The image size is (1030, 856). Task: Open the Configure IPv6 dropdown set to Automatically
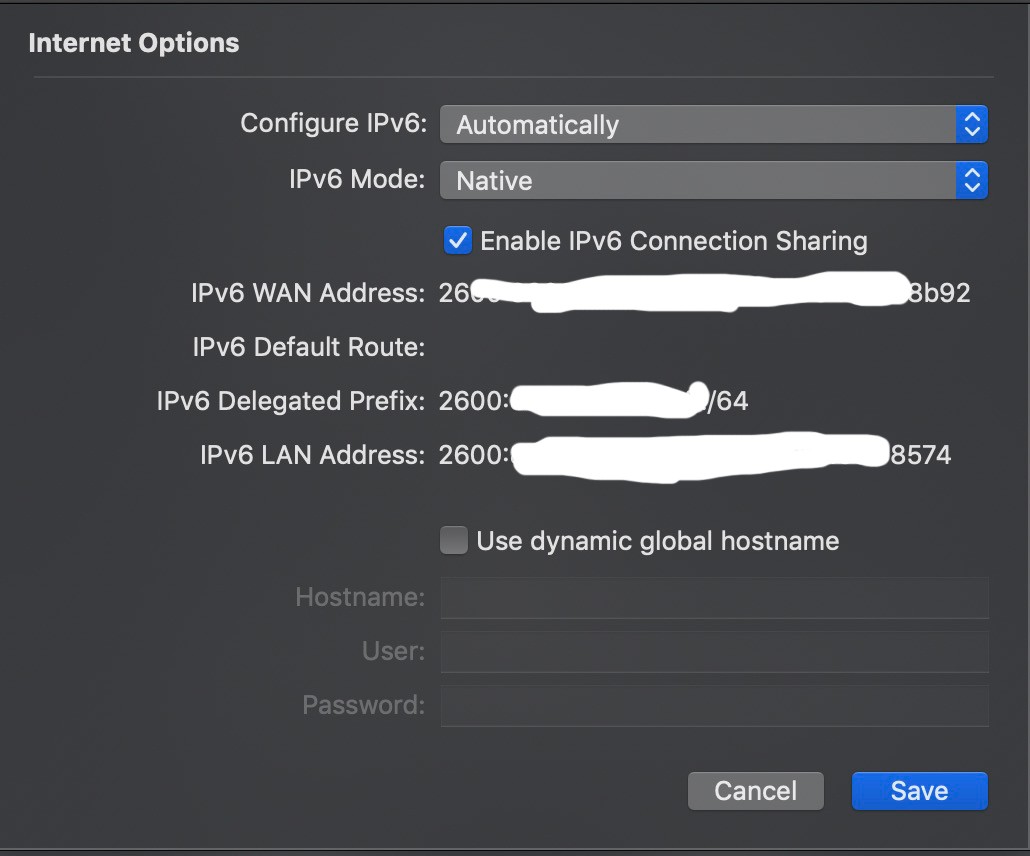click(700, 125)
